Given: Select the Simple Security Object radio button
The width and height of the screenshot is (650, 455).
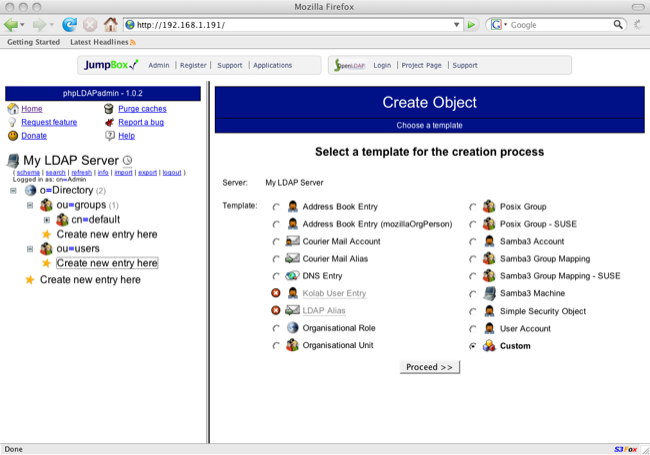Looking at the screenshot, I should click(x=473, y=311).
